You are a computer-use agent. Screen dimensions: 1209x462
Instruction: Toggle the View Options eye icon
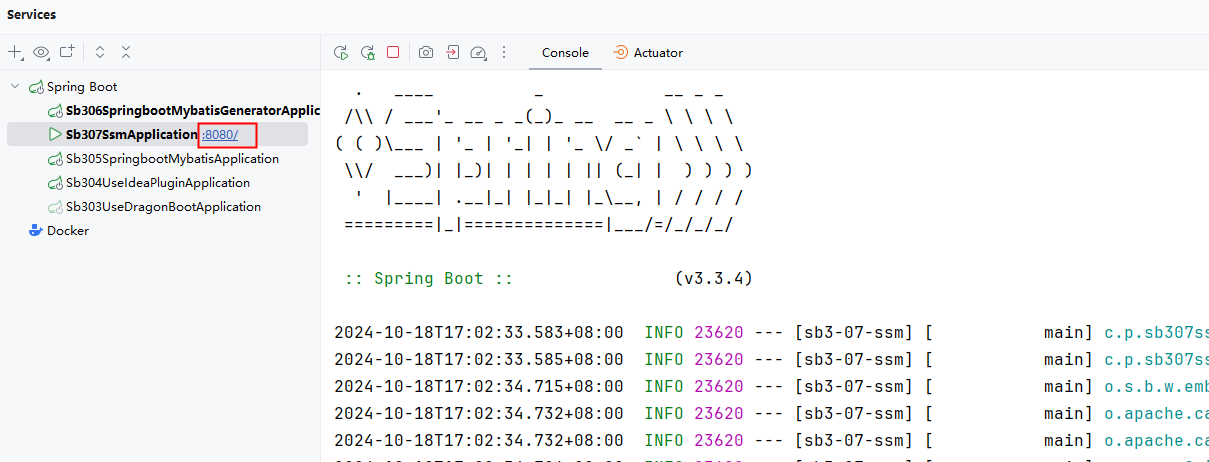[x=41, y=52]
